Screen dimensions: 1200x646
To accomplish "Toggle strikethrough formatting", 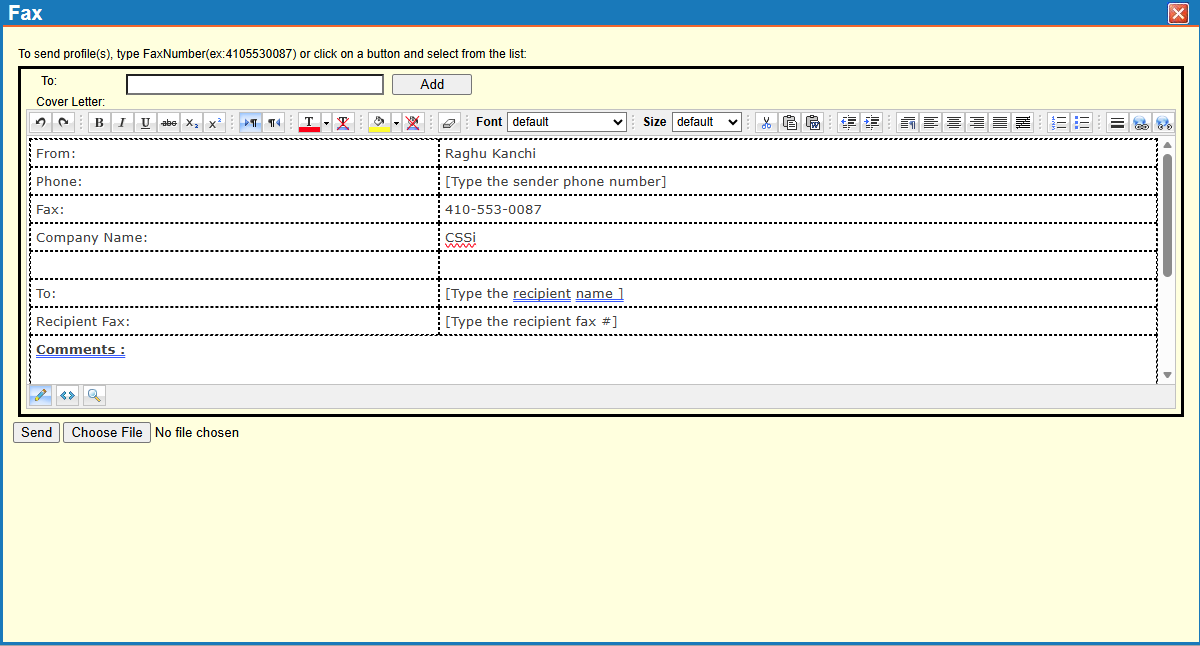I will tap(169, 122).
